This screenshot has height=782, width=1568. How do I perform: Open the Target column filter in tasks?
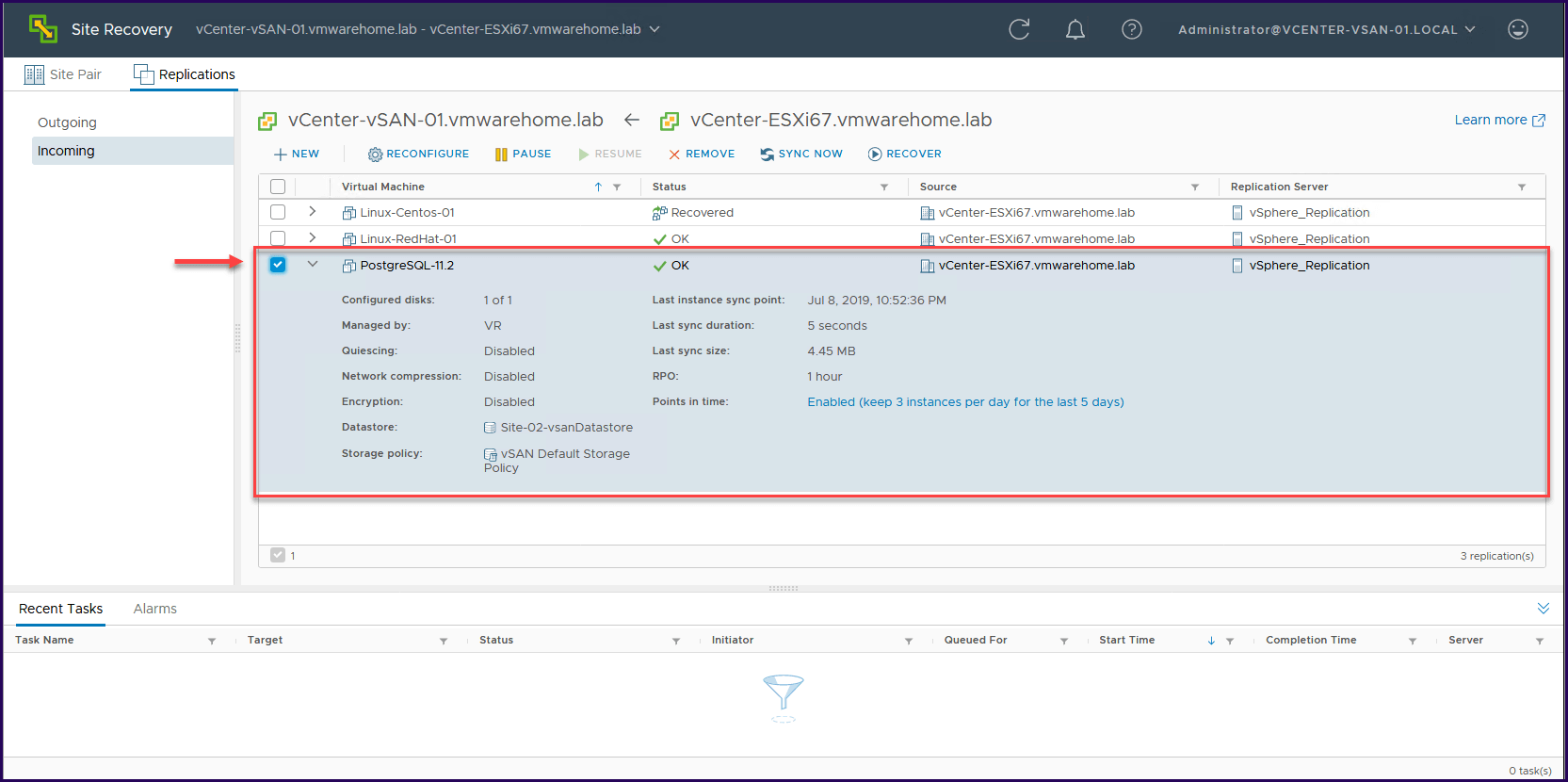444,641
